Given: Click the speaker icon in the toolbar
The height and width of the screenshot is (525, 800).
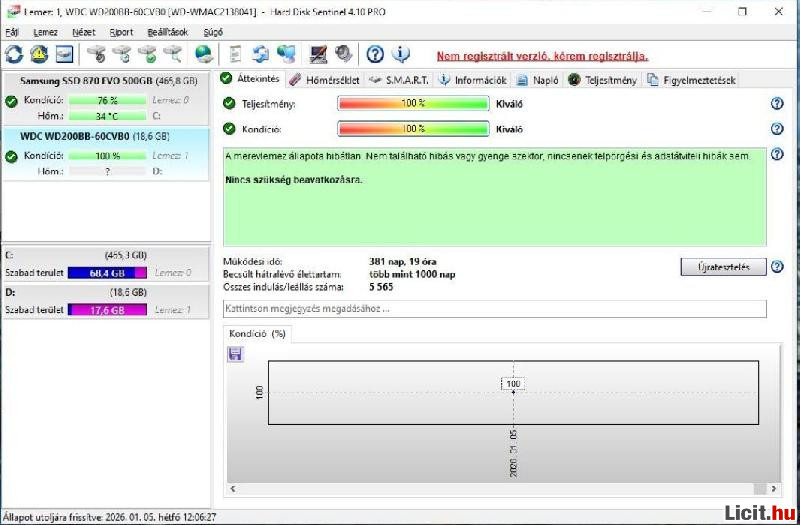Looking at the screenshot, I should (344, 54).
